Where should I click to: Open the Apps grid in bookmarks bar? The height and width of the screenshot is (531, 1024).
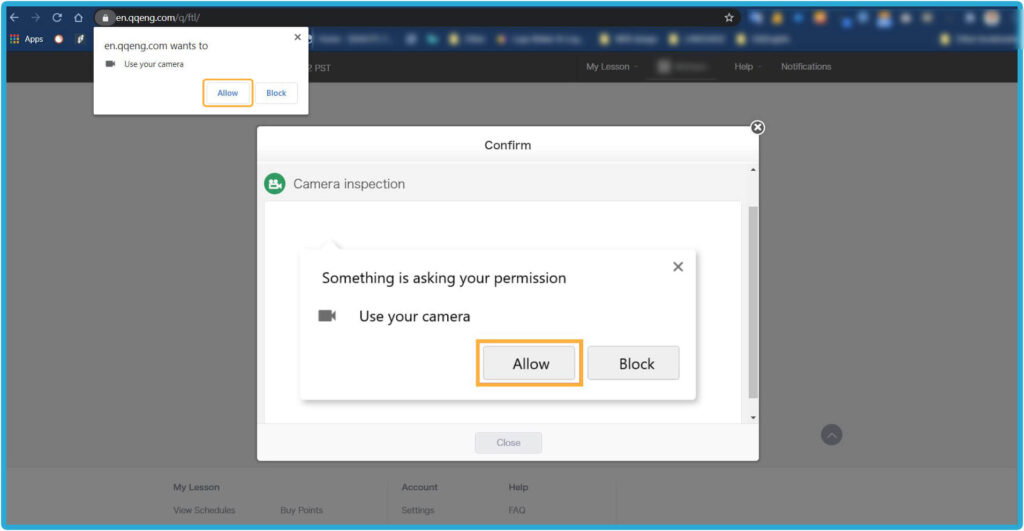click(x=27, y=39)
